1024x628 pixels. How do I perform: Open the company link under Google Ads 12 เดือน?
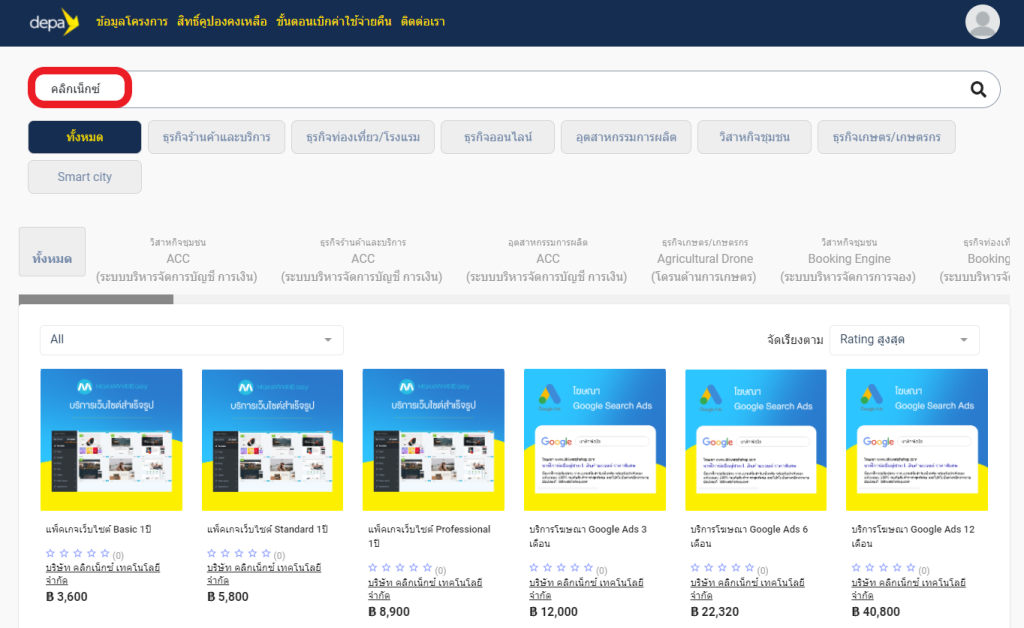click(x=908, y=589)
